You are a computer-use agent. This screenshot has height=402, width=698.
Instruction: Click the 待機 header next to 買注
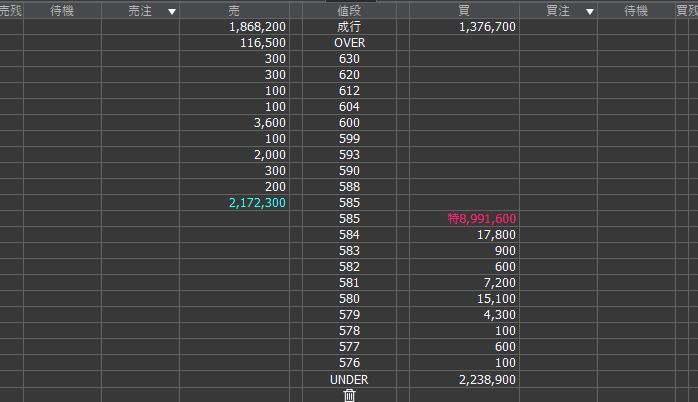tap(636, 11)
